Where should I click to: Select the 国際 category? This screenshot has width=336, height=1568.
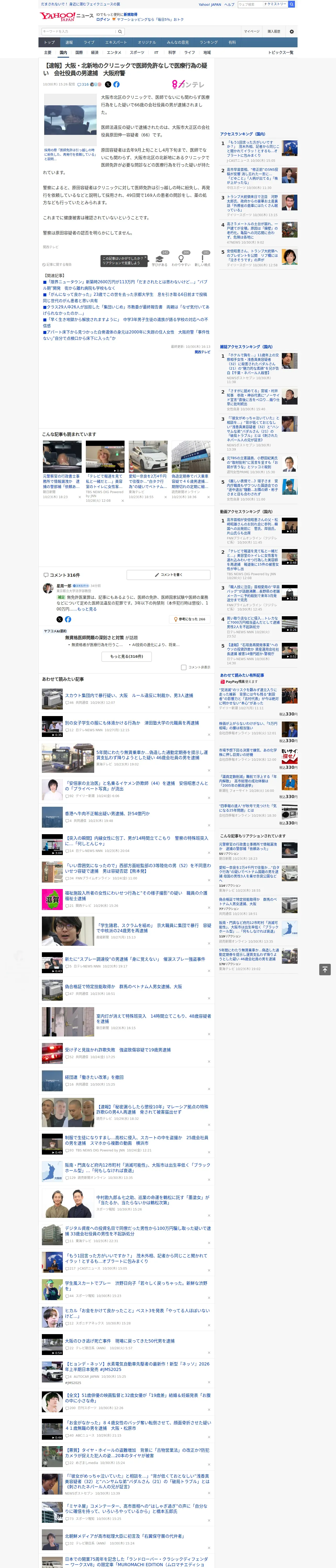point(79,52)
